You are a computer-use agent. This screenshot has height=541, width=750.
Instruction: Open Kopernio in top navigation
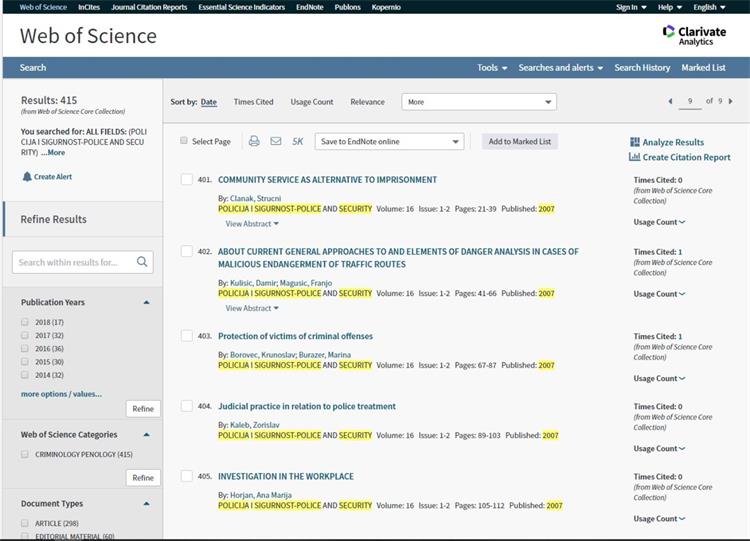tap(386, 7)
